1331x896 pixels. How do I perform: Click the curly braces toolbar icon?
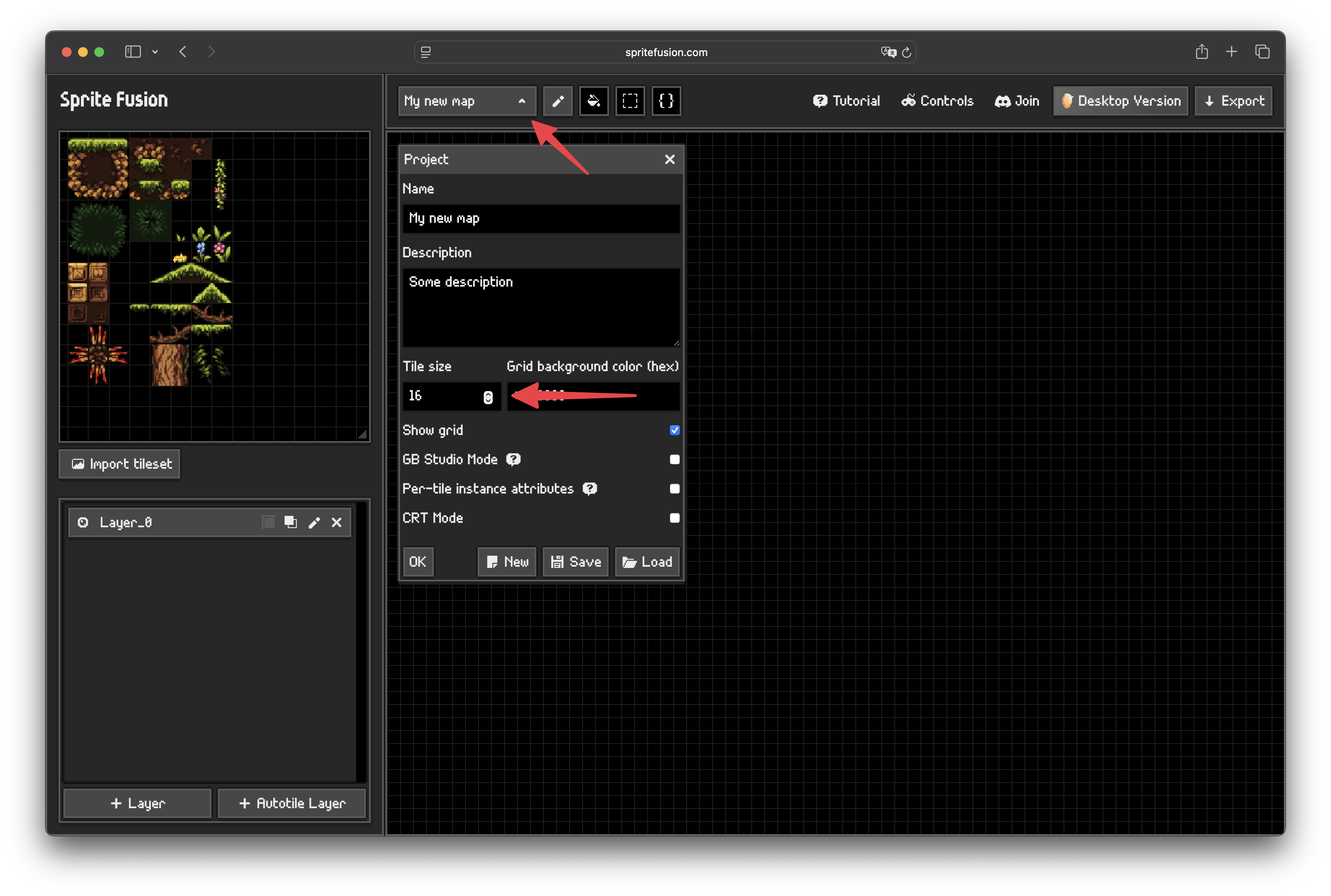[x=666, y=101]
